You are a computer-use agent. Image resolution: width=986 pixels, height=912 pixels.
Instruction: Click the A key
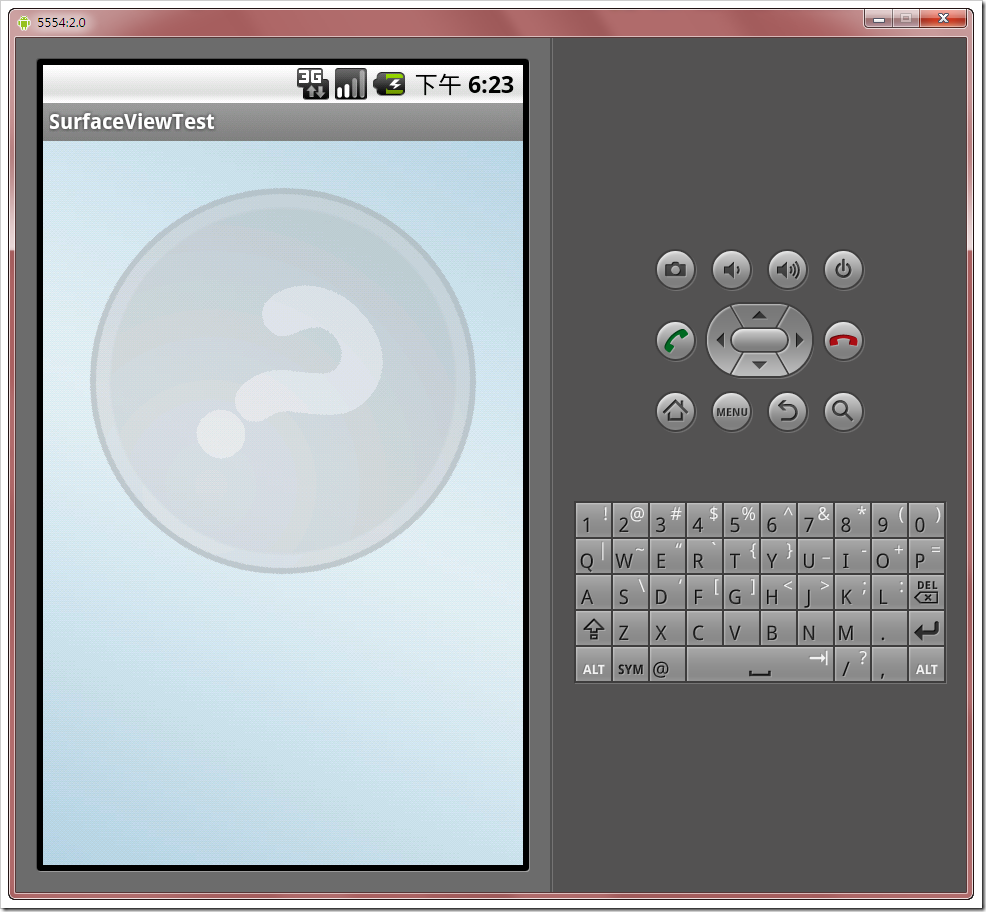click(593, 592)
